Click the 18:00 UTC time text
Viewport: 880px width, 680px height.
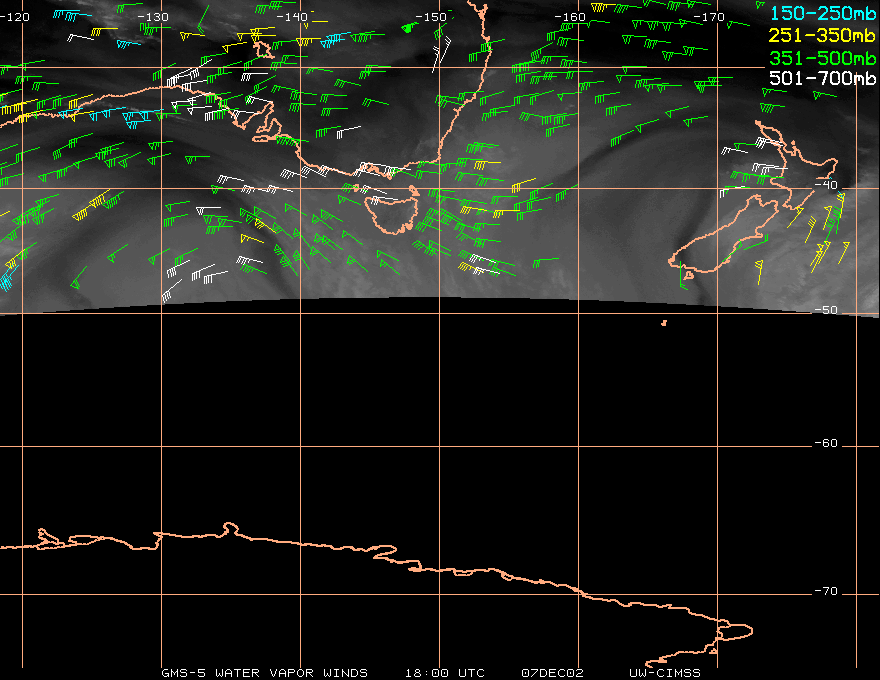pyautogui.click(x=444, y=673)
